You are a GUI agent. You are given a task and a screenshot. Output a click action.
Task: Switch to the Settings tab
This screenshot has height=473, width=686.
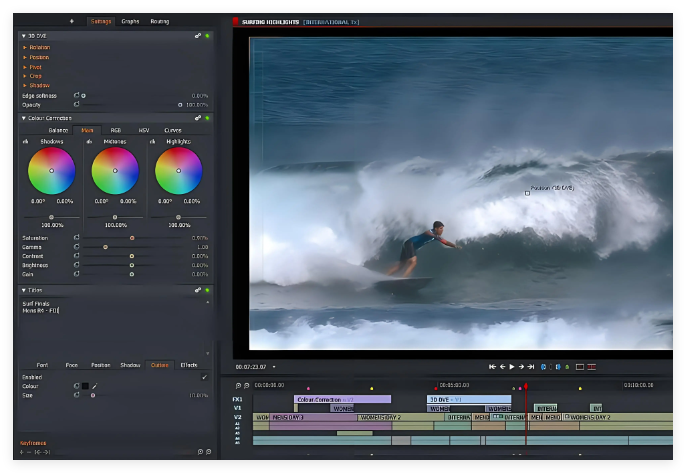101,21
